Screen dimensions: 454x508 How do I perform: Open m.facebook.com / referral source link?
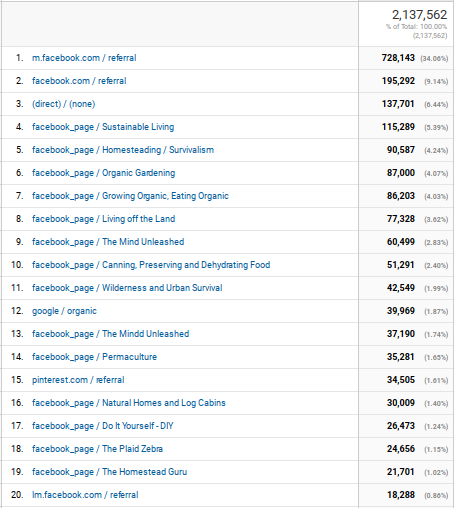pos(84,58)
